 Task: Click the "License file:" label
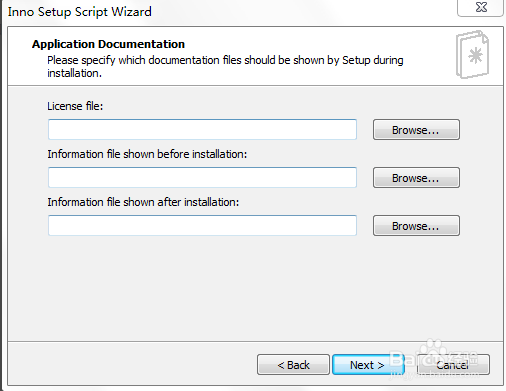[x=75, y=106]
